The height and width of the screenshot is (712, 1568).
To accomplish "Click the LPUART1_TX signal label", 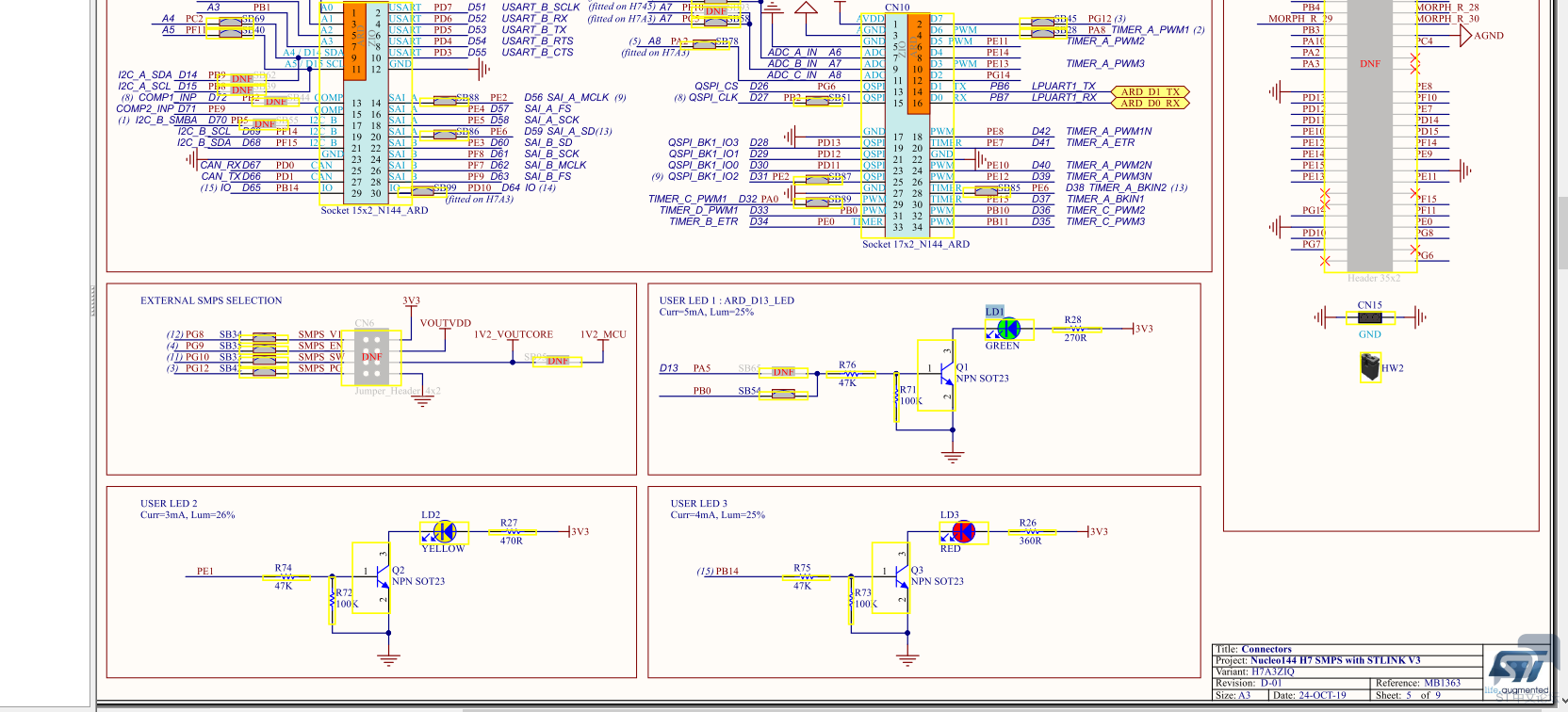I will click(1064, 86).
